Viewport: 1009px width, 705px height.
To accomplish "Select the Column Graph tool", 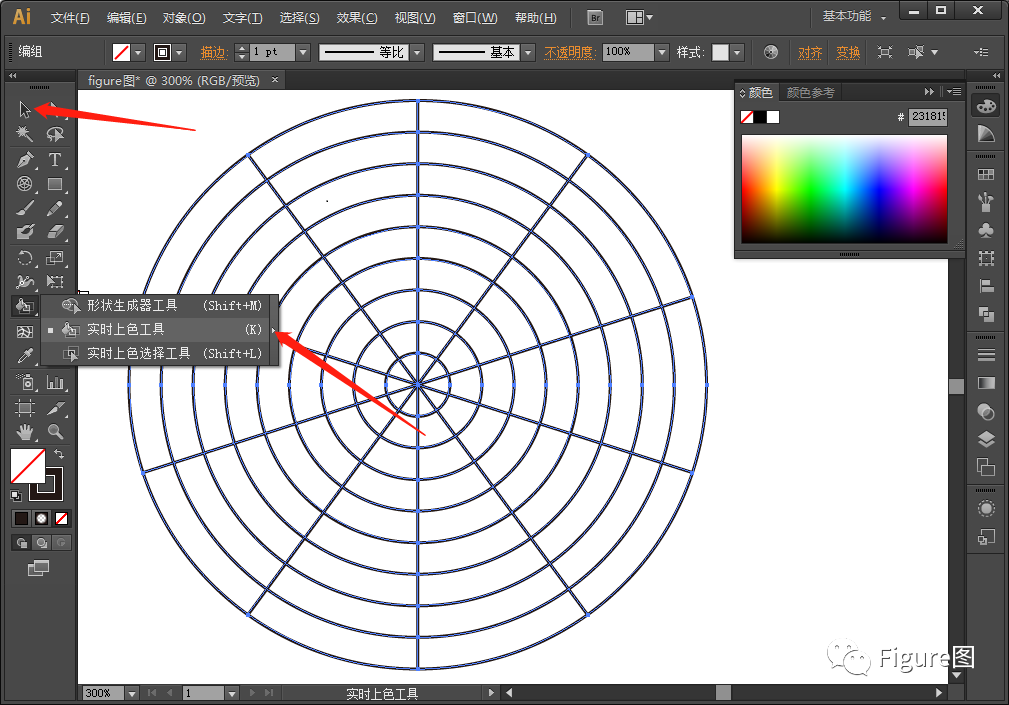I will [x=55, y=383].
